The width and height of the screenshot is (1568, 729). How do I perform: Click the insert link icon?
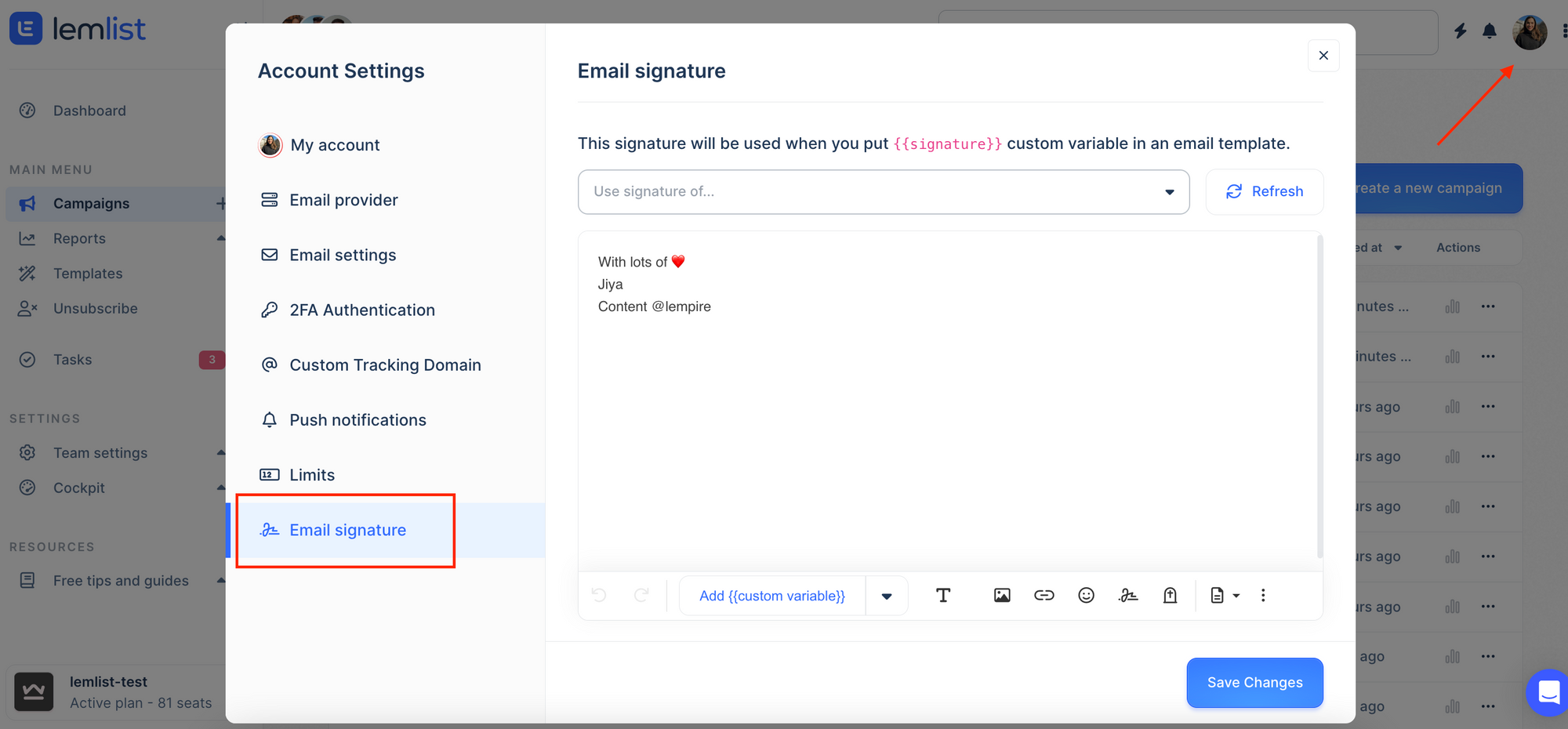[1044, 596]
